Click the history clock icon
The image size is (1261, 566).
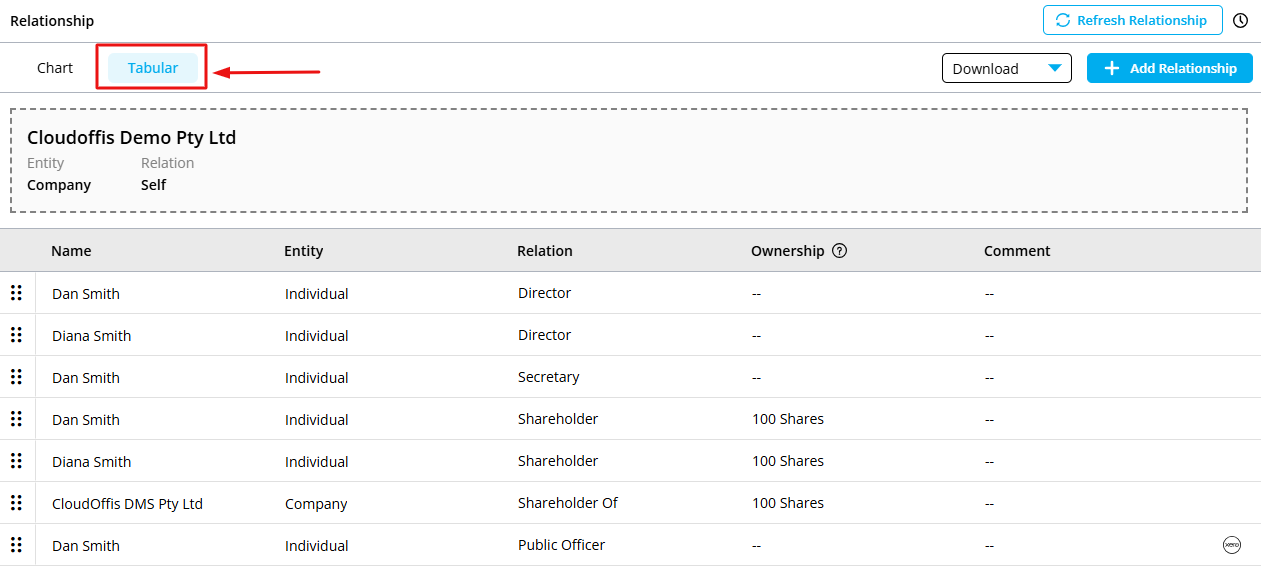tap(1241, 20)
